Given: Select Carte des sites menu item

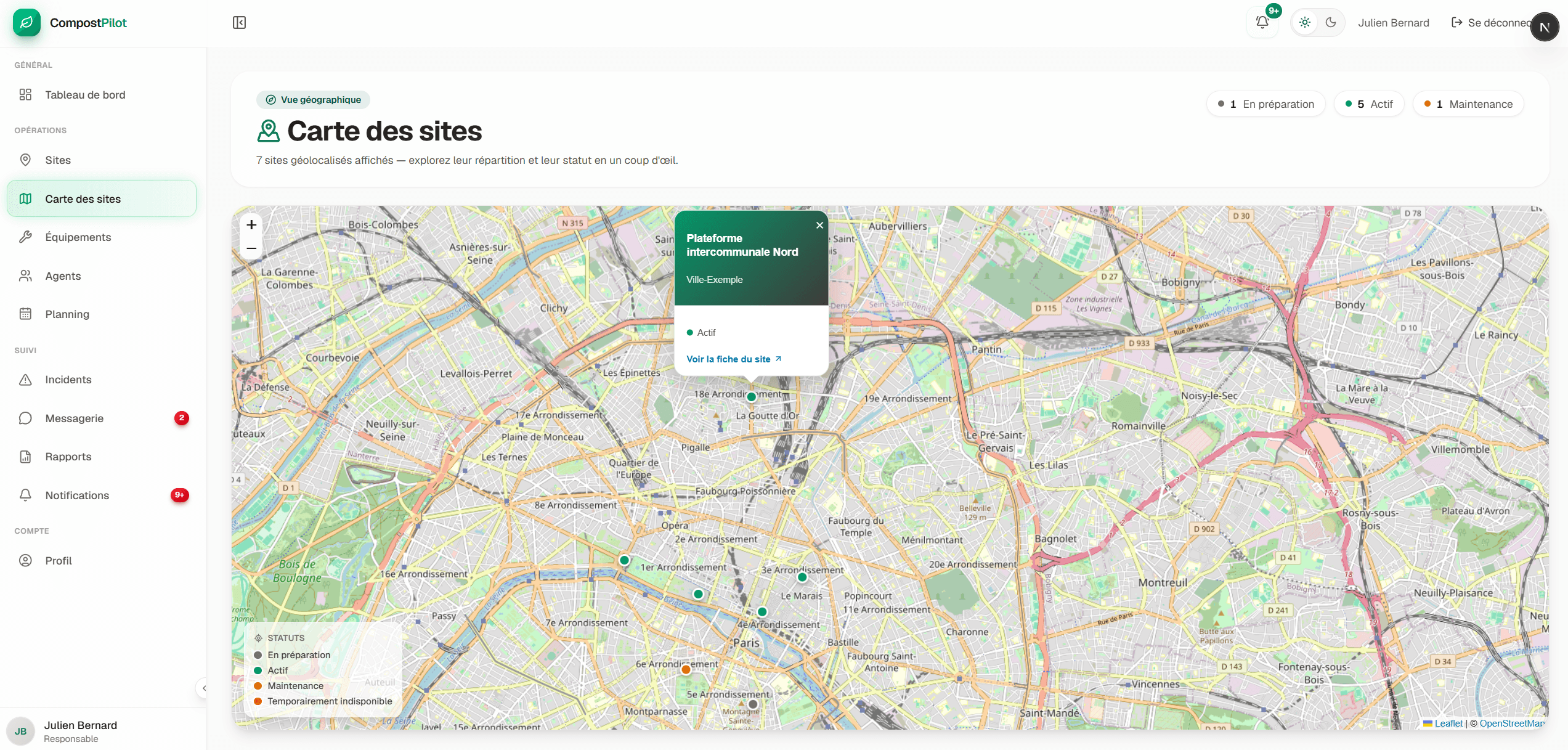Looking at the screenshot, I should (x=102, y=198).
